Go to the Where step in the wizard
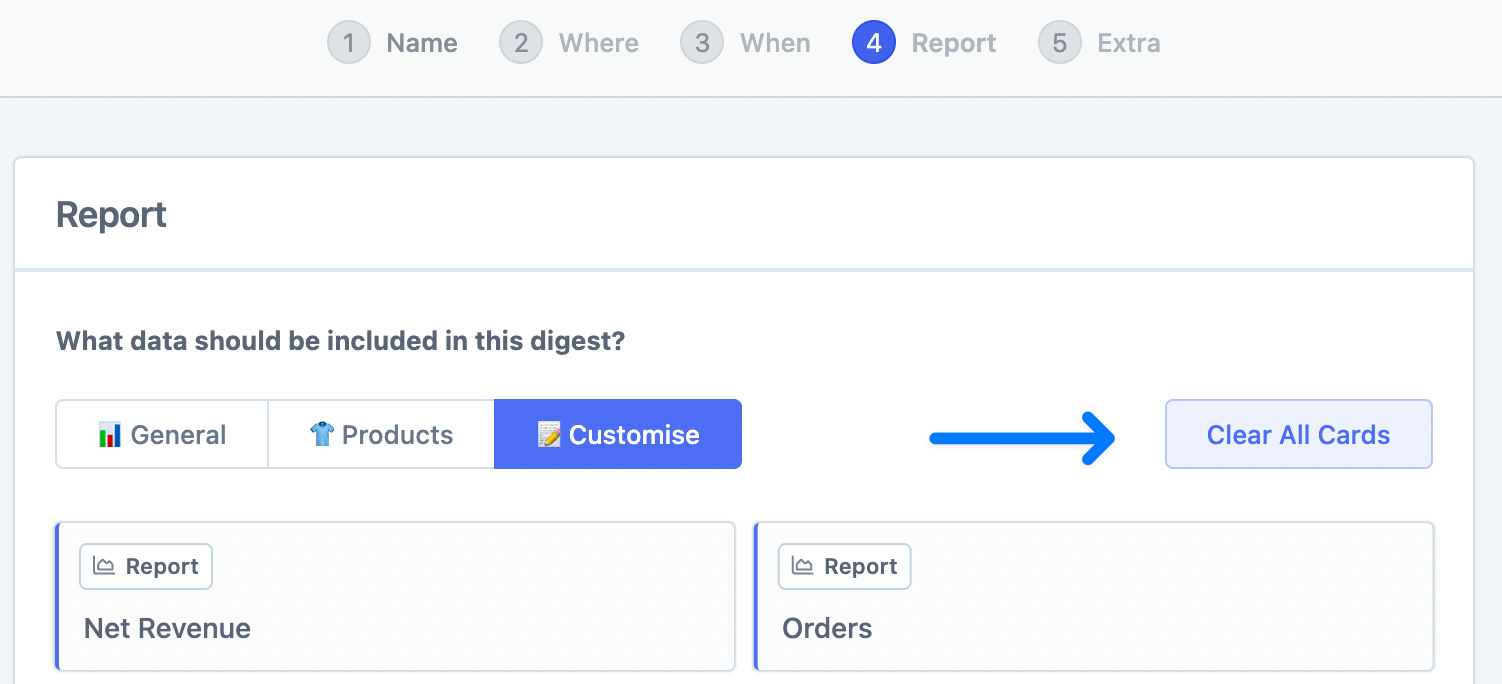This screenshot has width=1502, height=684. [x=597, y=42]
